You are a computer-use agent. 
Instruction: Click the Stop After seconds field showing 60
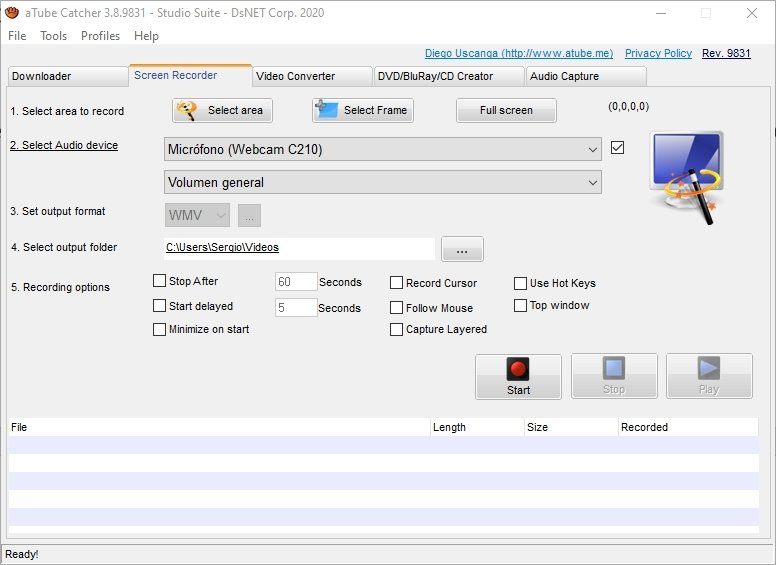(296, 282)
